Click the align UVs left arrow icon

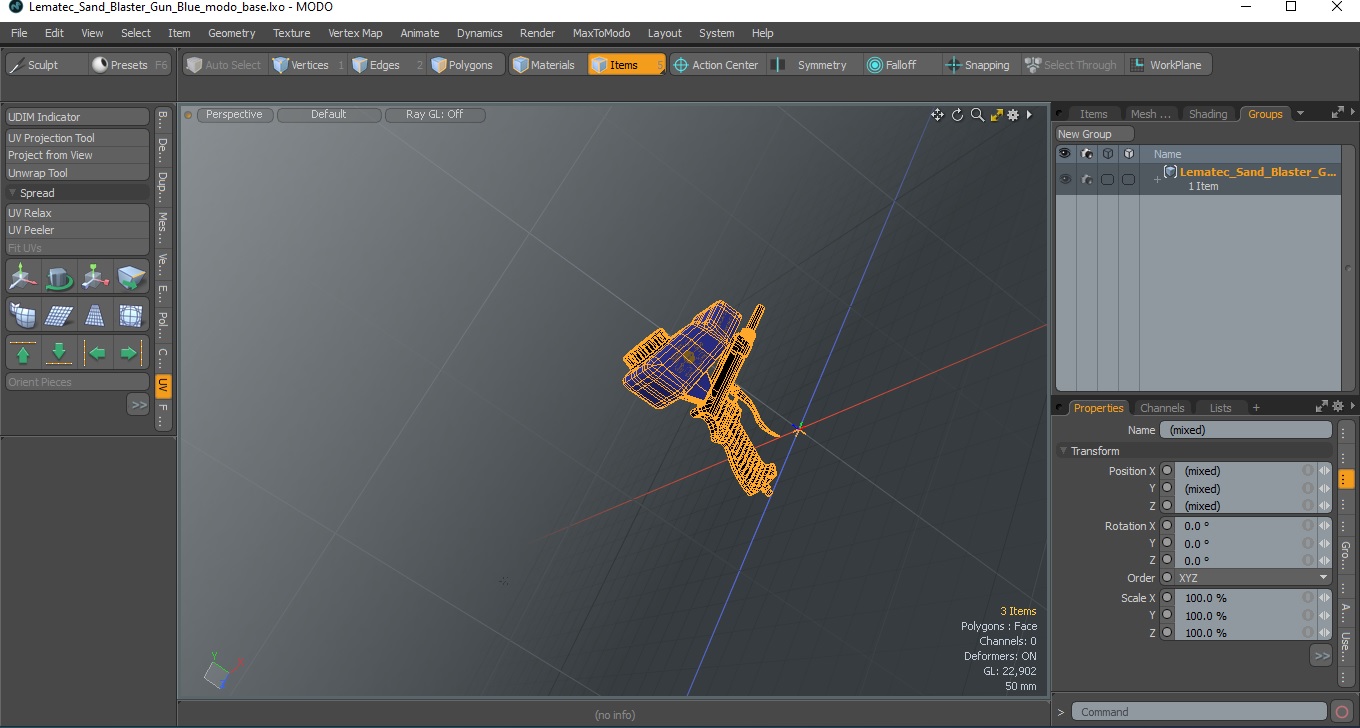point(96,353)
